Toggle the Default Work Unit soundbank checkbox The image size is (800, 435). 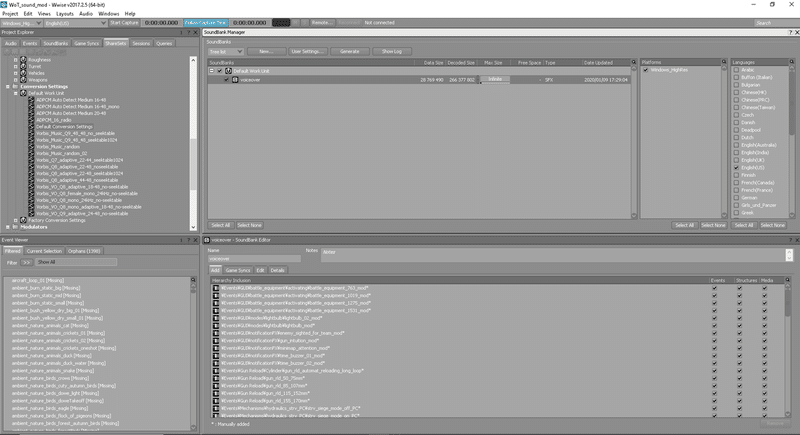coord(220,71)
